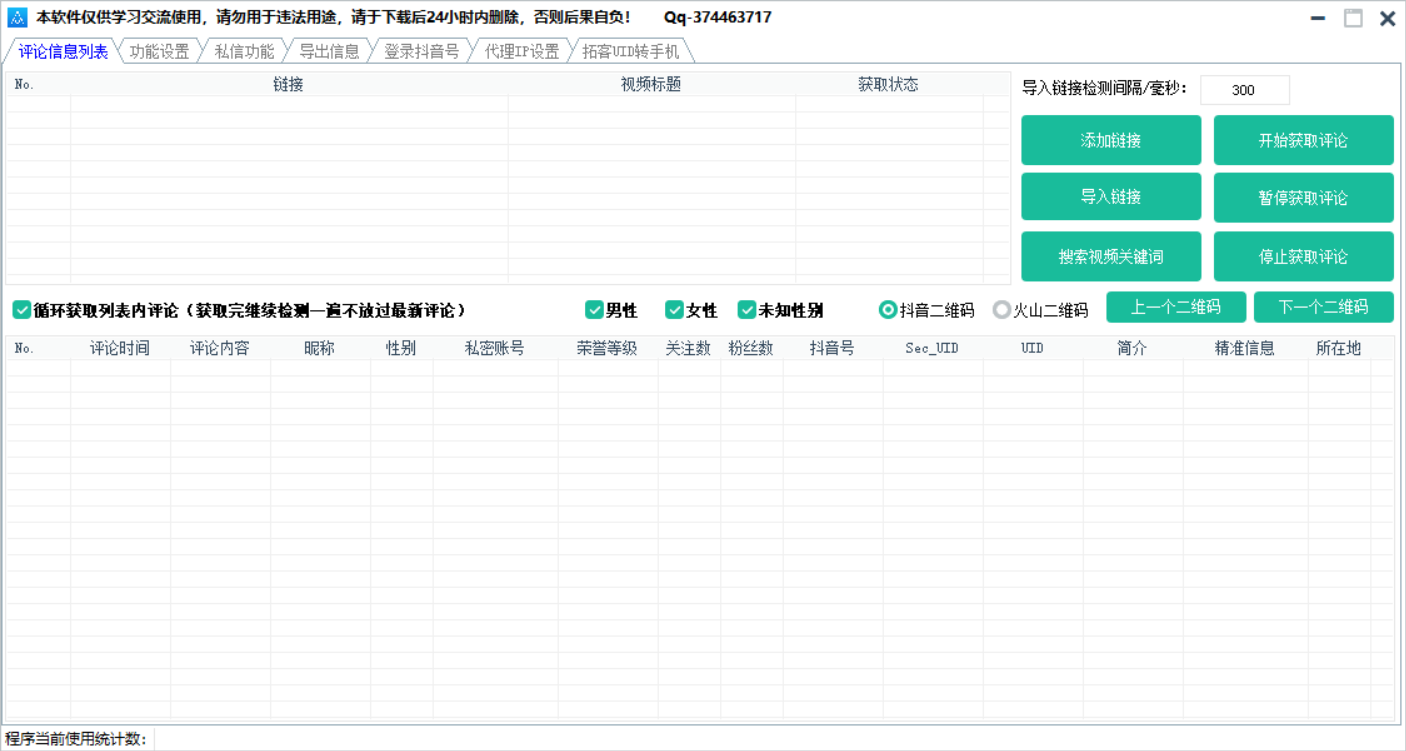Switch to the 代理IP设置 tab
The height and width of the screenshot is (751, 1406).
(521, 51)
